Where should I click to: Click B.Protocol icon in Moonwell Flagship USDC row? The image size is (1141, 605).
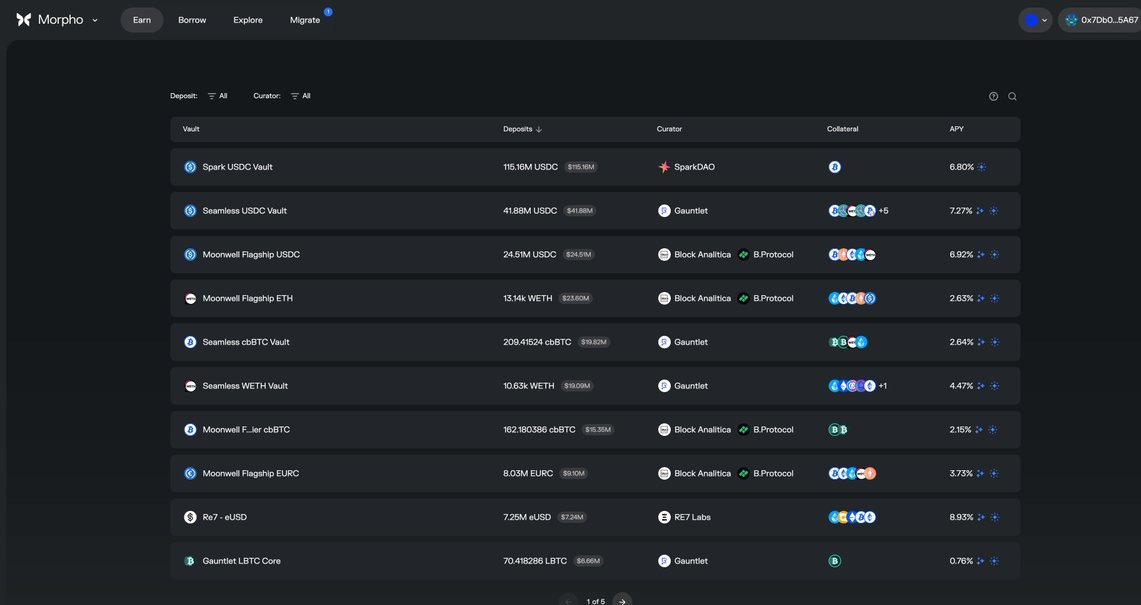[x=743, y=254]
